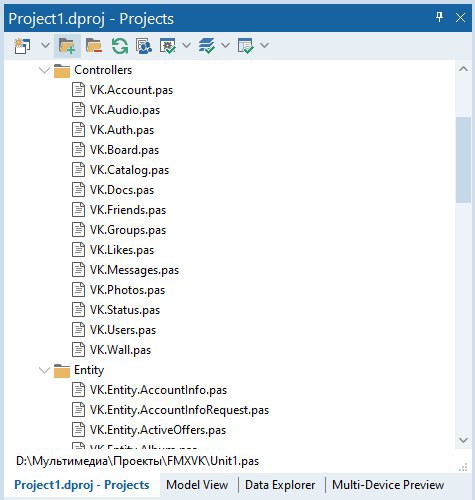Switch to Project1.dproj - Projects tab
The height and width of the screenshot is (500, 475).
click(82, 485)
